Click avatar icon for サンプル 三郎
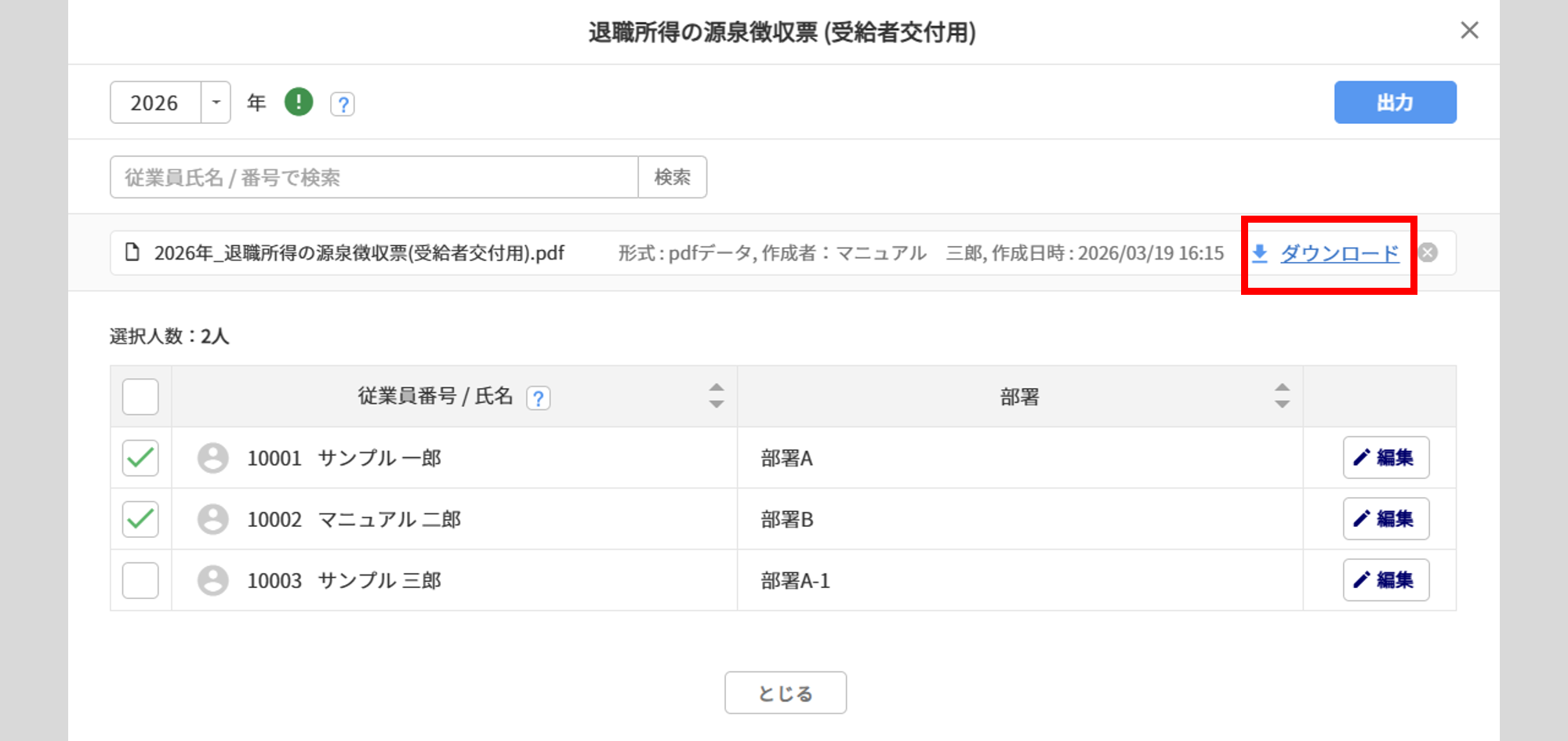Image resolution: width=1568 pixels, height=741 pixels. point(212,580)
